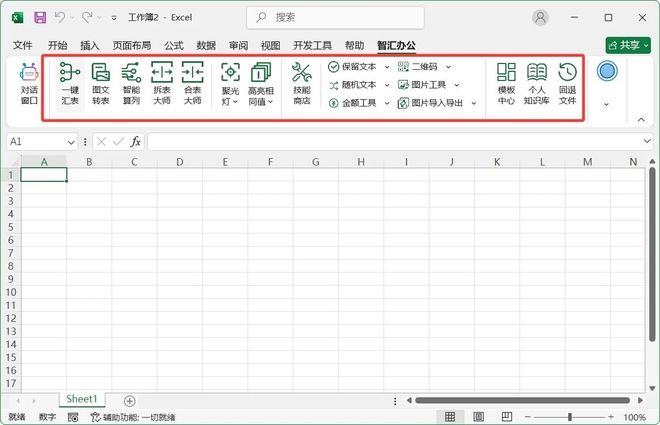Open the 模板中心 template center
Image resolution: width=660 pixels, height=425 pixels.
click(x=506, y=83)
